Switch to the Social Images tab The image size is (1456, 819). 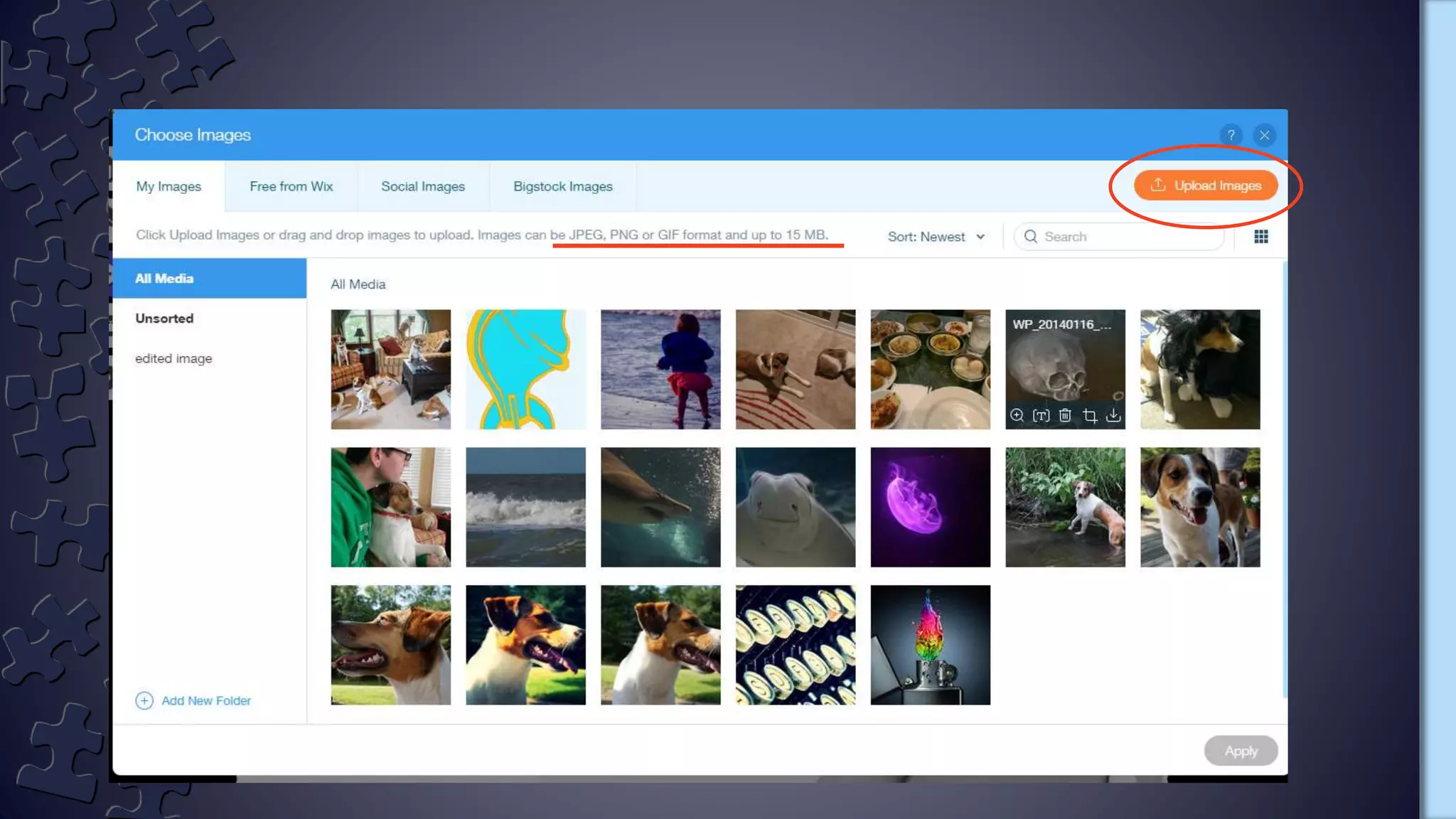tap(423, 186)
